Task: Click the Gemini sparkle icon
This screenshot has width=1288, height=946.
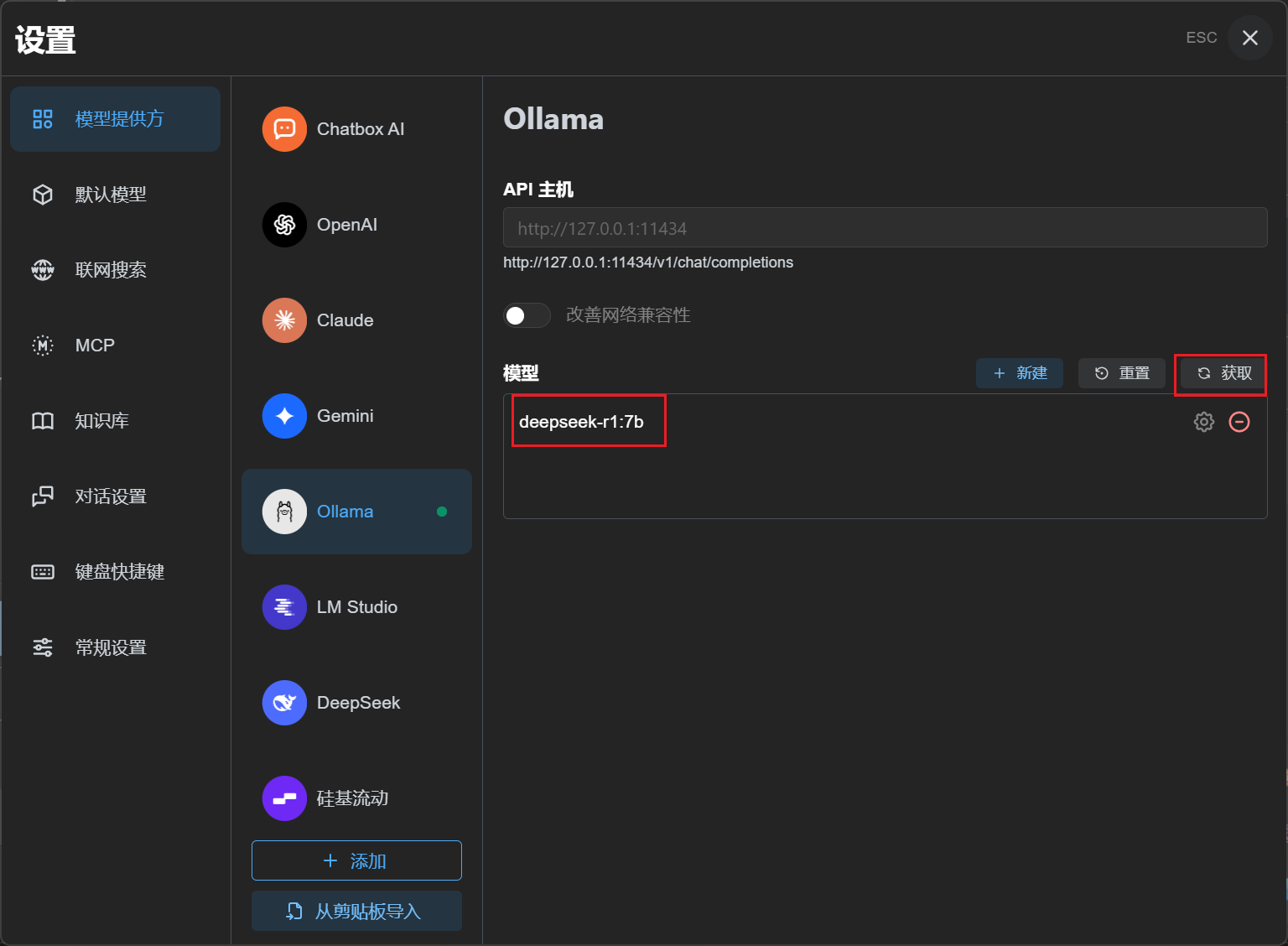Action: (284, 416)
